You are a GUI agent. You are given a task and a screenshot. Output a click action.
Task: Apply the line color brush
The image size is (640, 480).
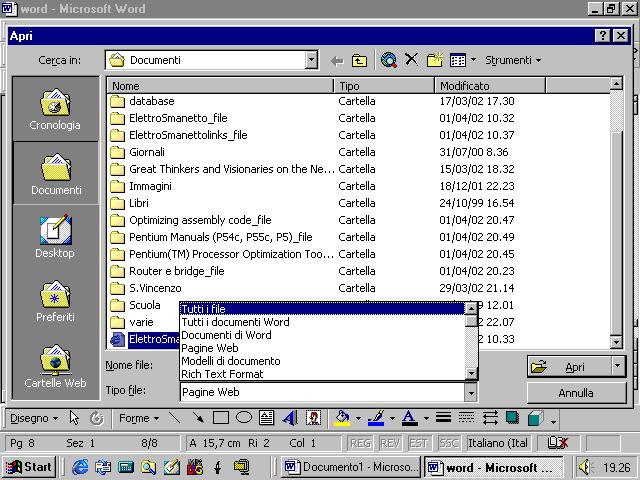click(x=376, y=418)
